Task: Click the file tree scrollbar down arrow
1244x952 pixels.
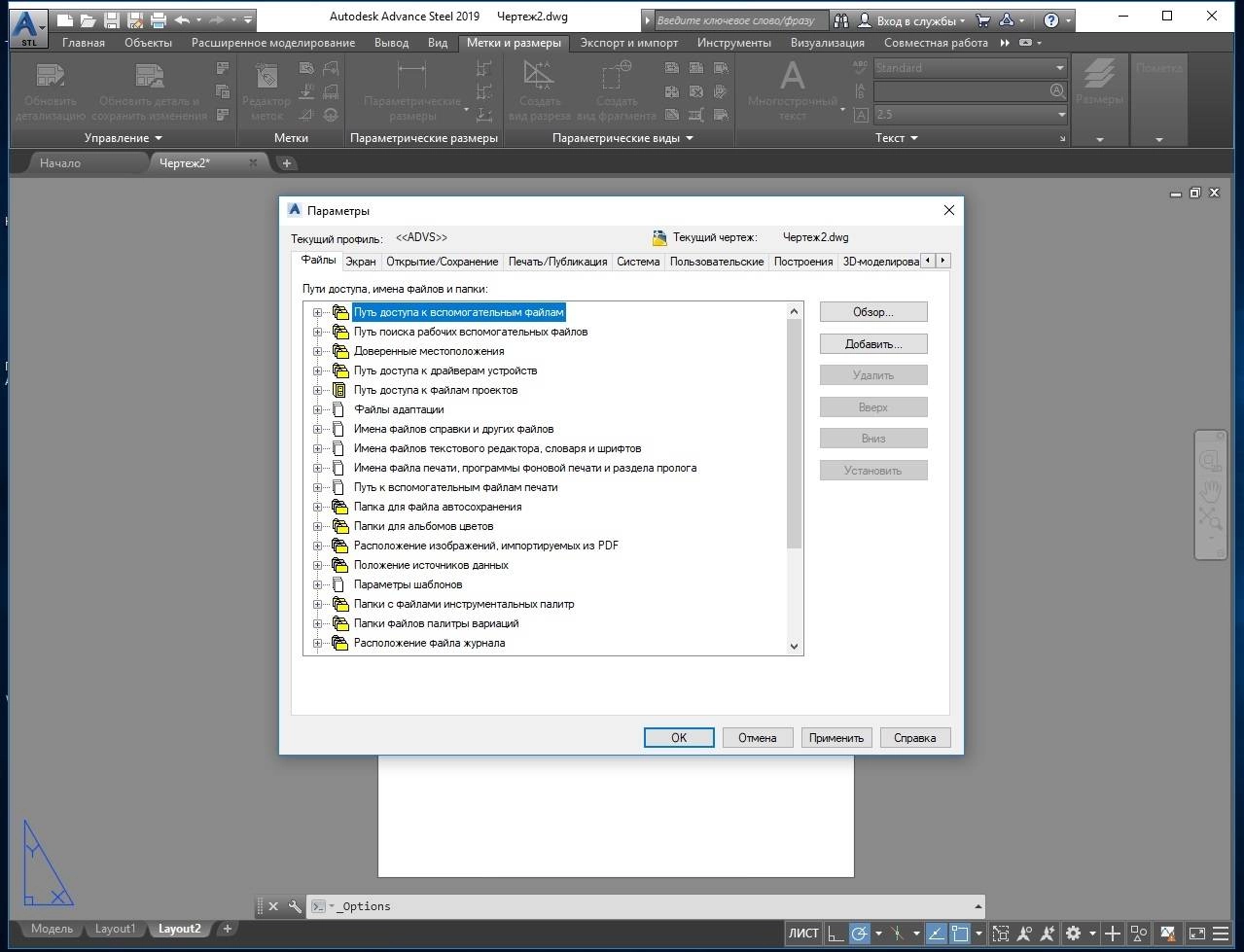Action: click(794, 646)
